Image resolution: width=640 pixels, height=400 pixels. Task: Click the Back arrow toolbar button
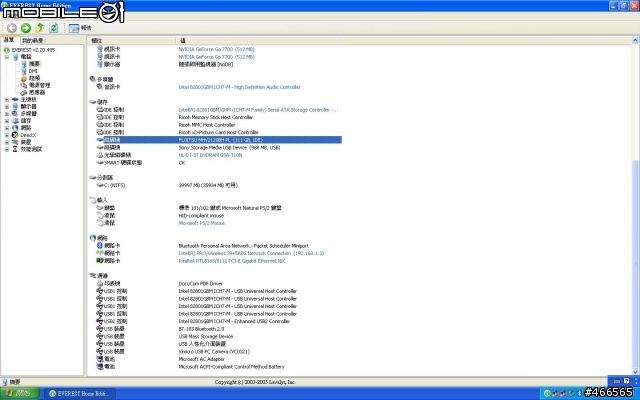(12, 28)
